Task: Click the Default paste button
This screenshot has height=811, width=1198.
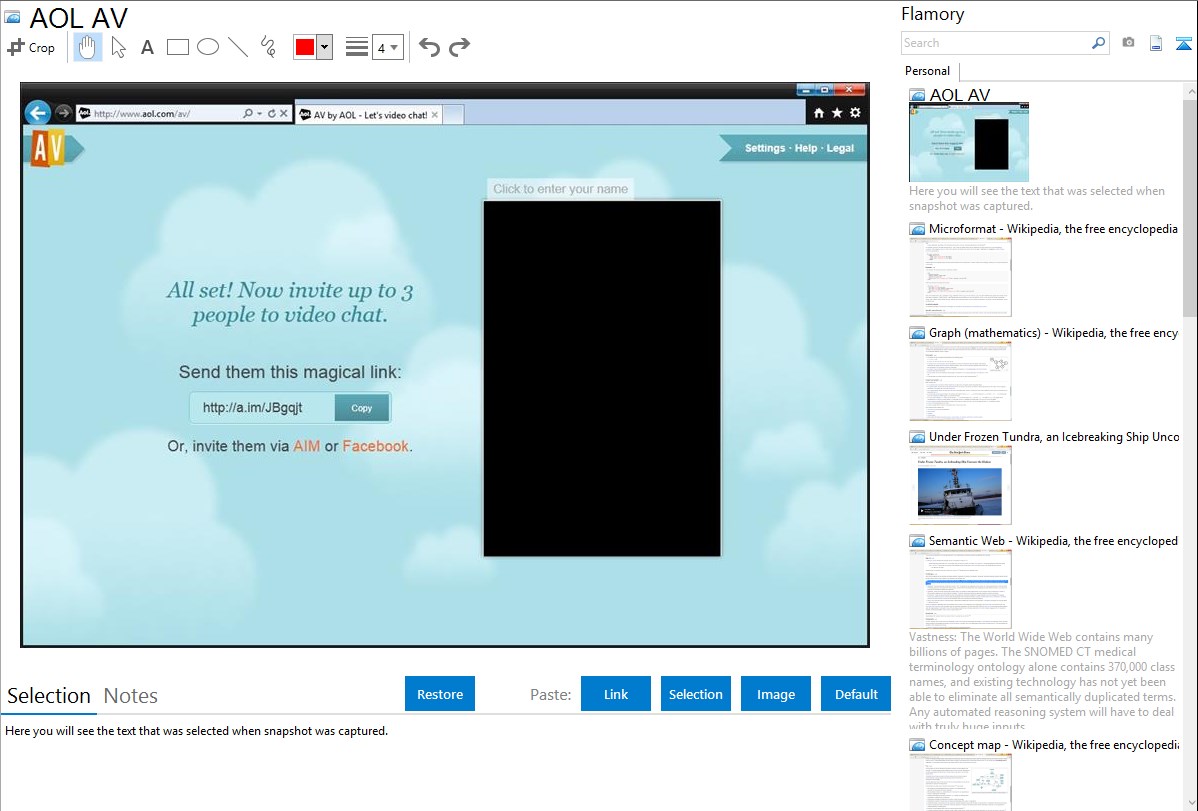Action: tap(856, 694)
